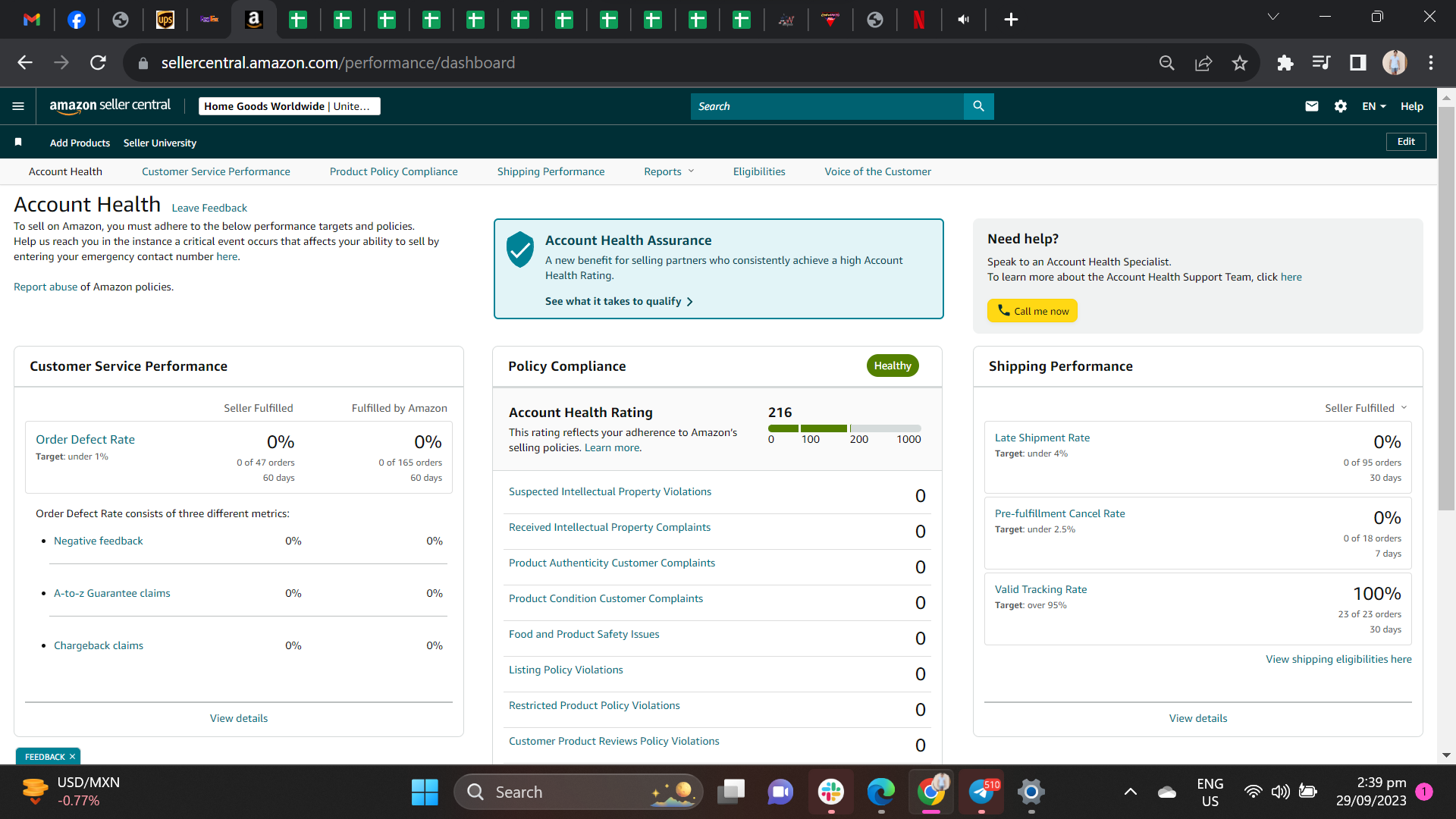Screen dimensions: 1456x819
Task: Open Windows Settings gear from the taskbar
Action: tap(1031, 792)
